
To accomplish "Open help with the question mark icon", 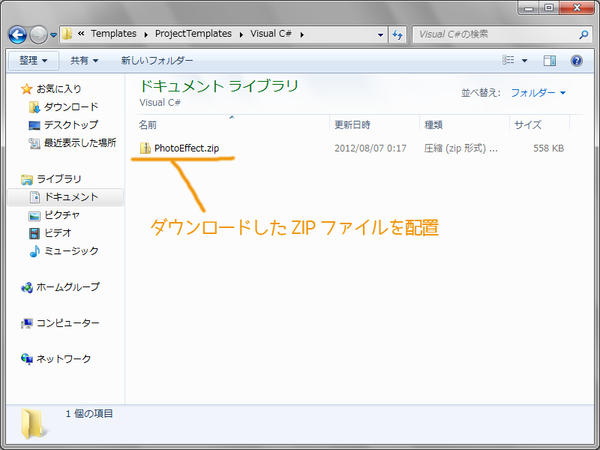I will tap(577, 60).
